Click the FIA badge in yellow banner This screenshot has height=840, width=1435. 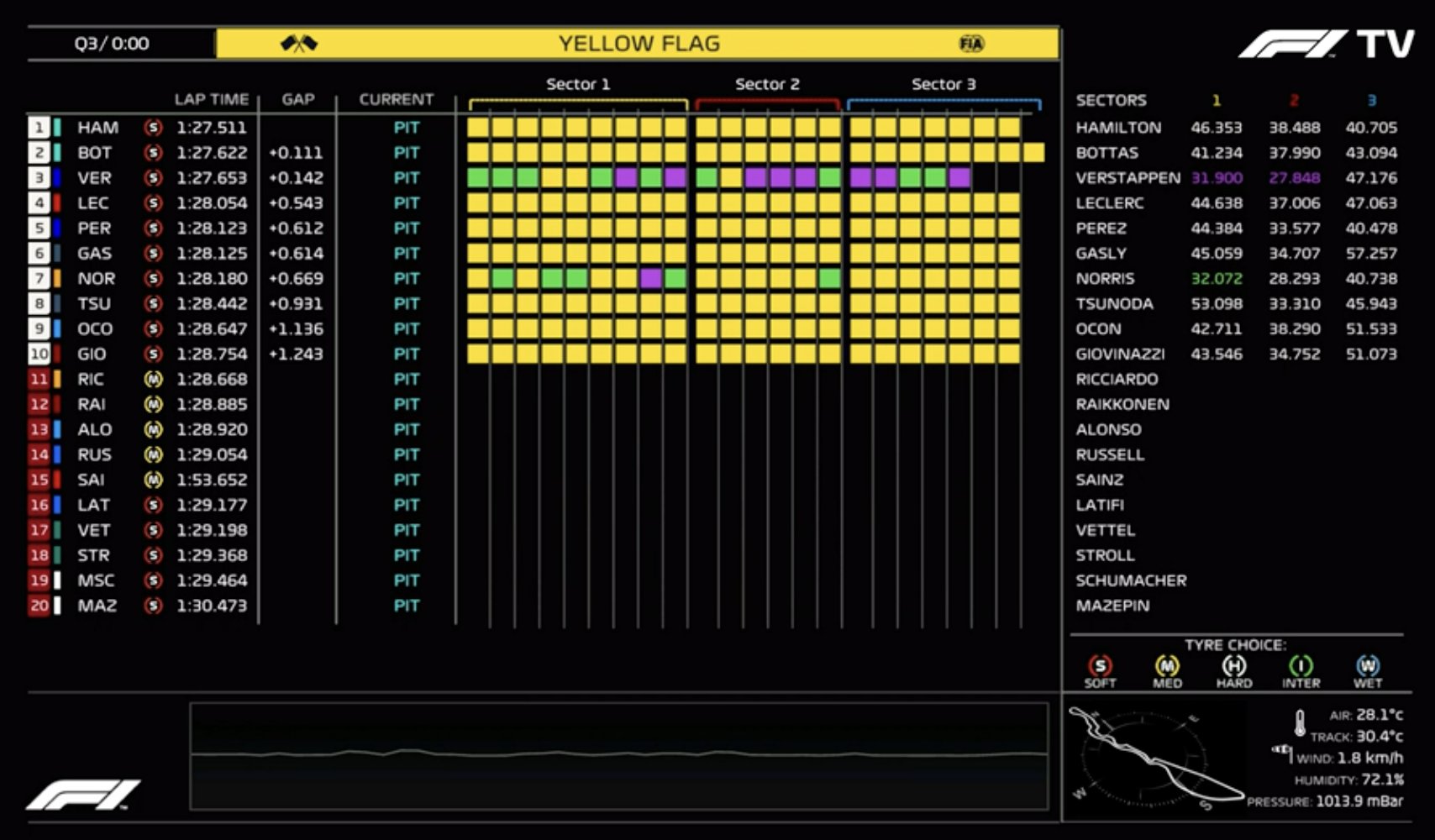[x=971, y=44]
